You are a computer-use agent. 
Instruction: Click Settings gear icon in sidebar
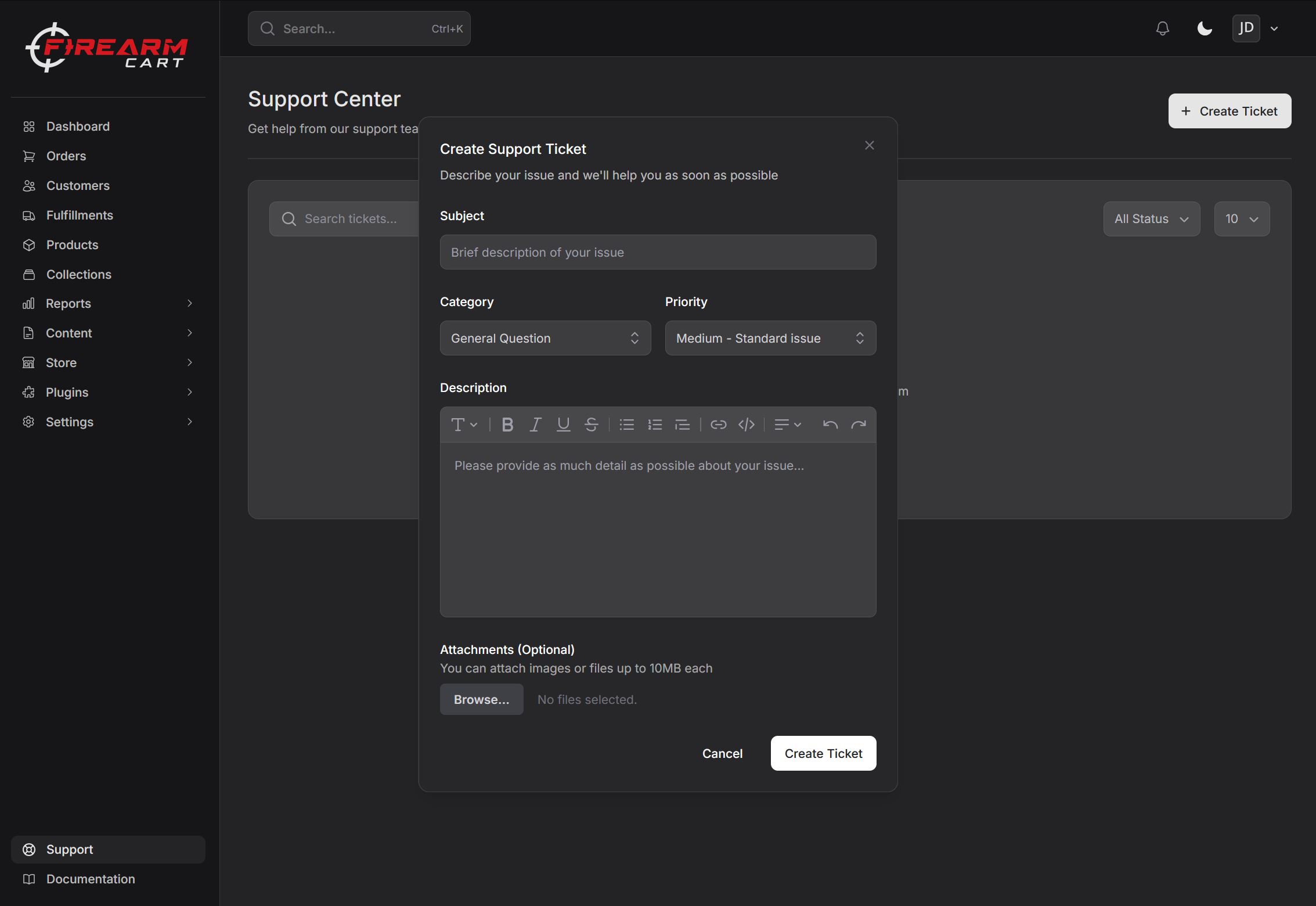coord(28,422)
